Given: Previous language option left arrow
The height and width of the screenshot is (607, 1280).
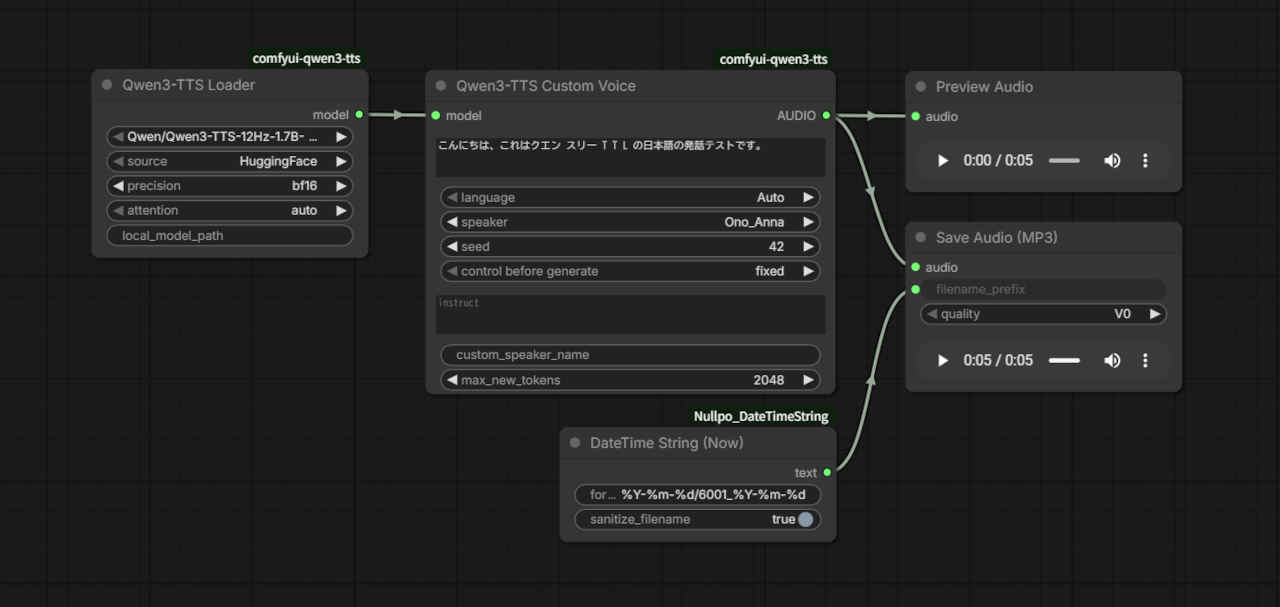Looking at the screenshot, I should [x=452, y=198].
